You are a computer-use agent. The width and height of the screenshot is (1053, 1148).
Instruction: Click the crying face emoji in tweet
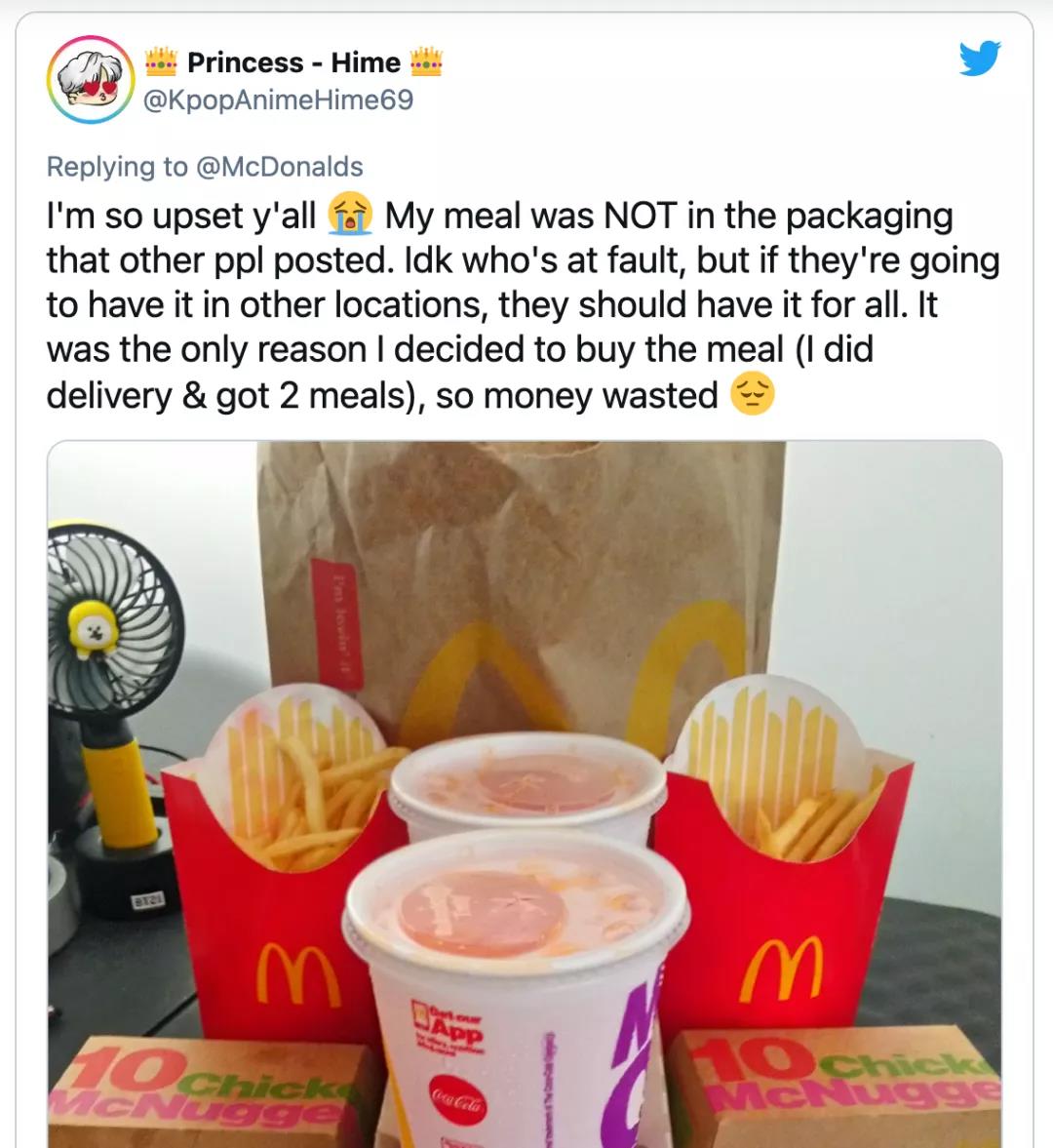click(350, 216)
